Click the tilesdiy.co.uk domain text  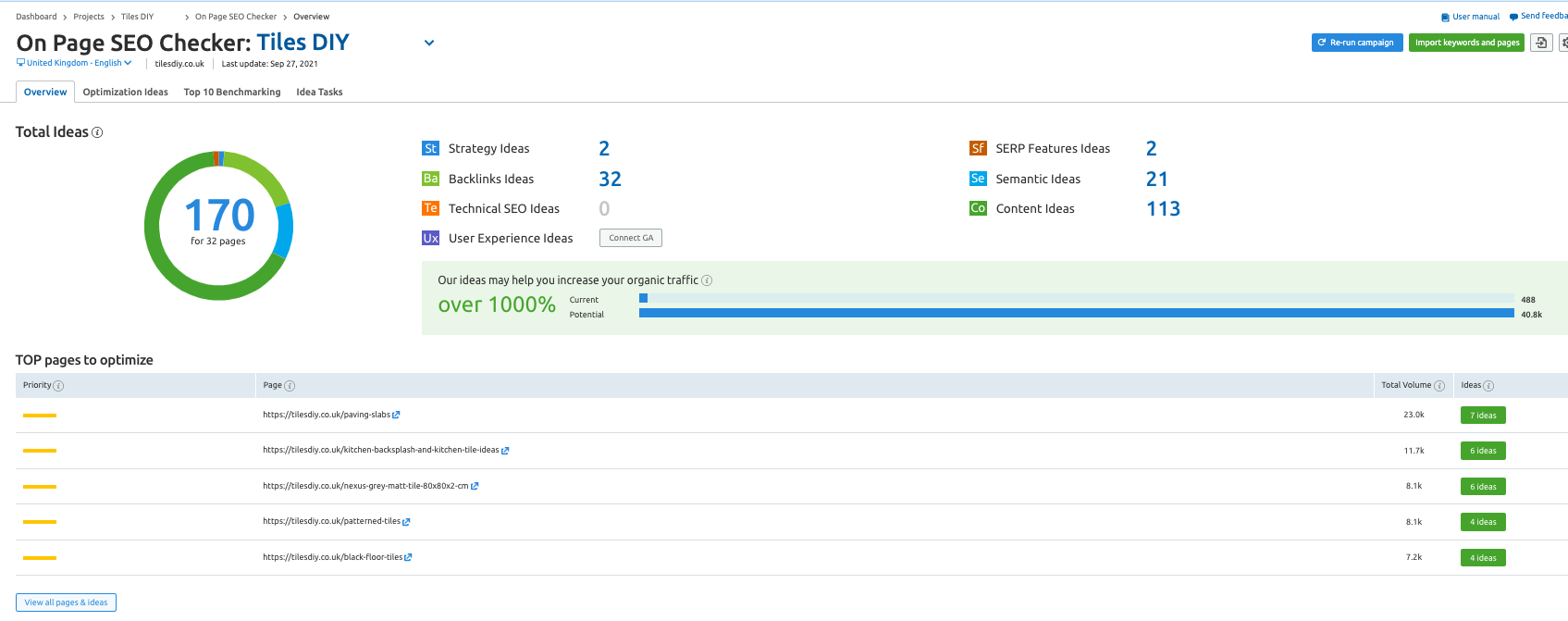pyautogui.click(x=179, y=64)
